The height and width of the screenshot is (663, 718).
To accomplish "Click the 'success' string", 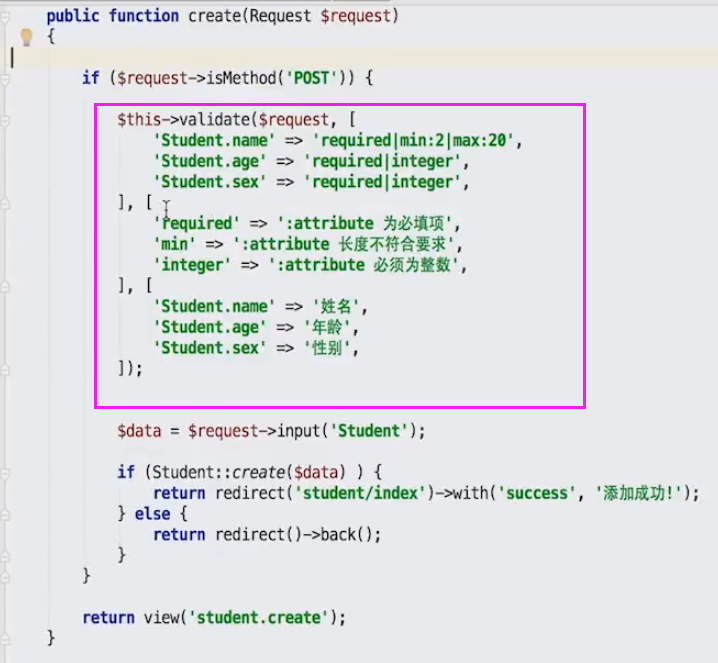I will (537, 494).
